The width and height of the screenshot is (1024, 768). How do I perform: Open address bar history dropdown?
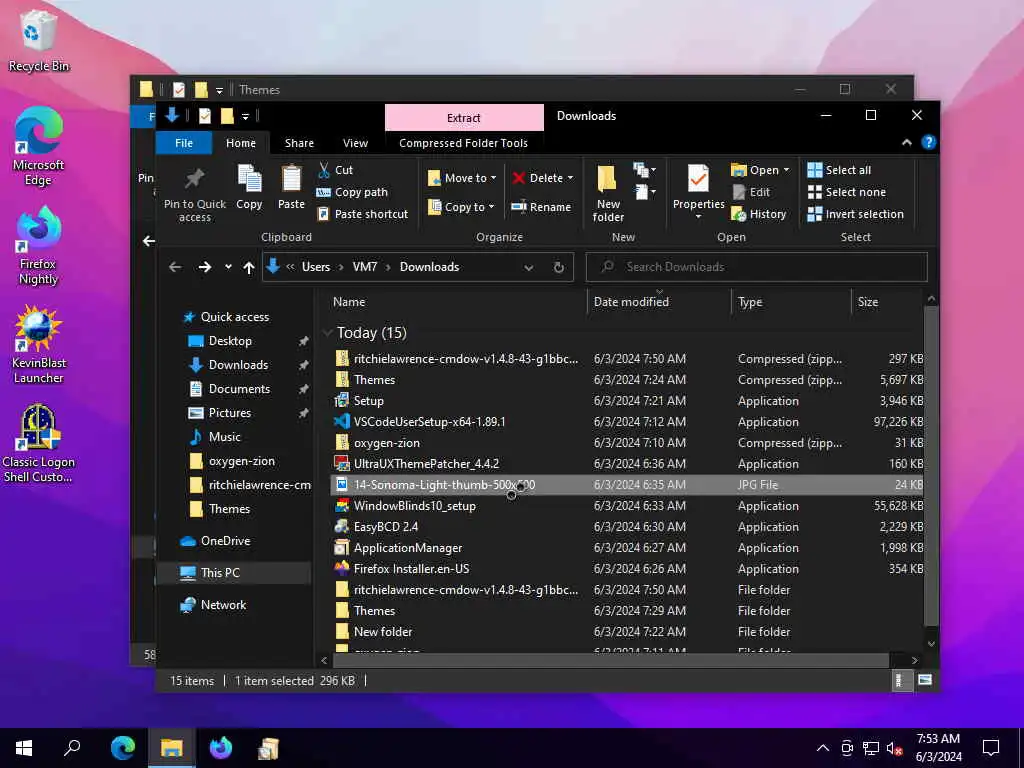pyautogui.click(x=528, y=267)
